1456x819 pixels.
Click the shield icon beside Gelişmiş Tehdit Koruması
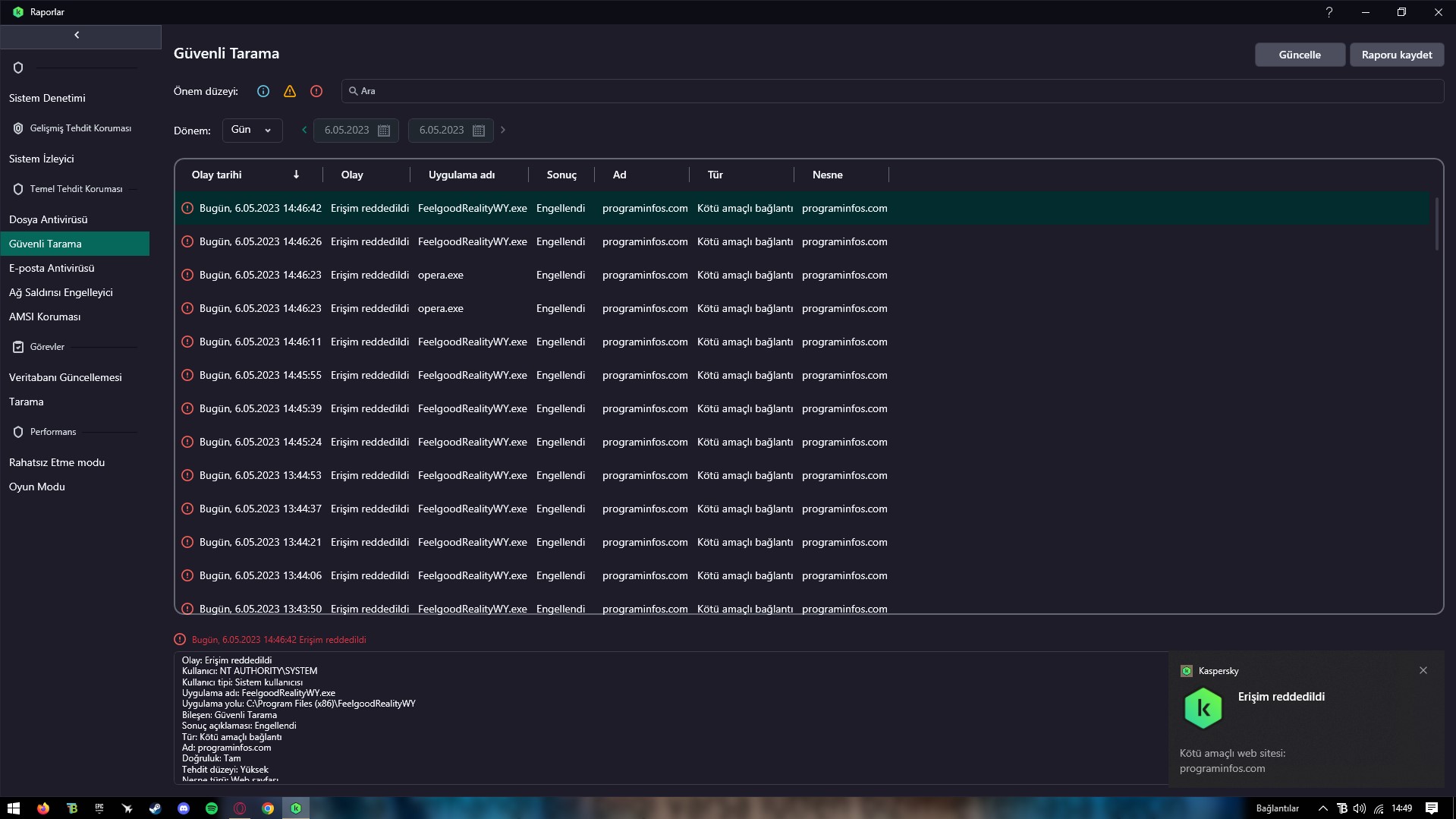[18, 128]
